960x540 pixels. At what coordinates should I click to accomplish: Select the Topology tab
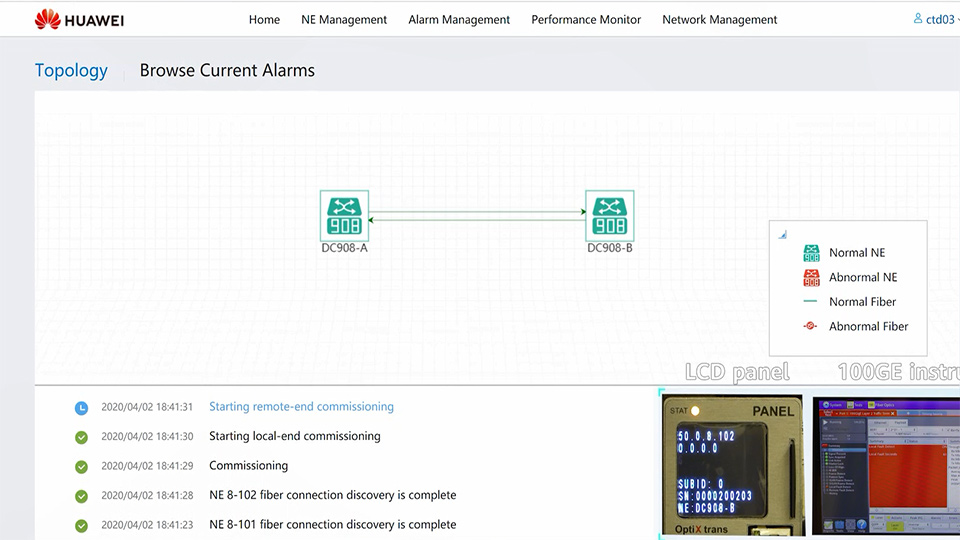[x=71, y=70]
